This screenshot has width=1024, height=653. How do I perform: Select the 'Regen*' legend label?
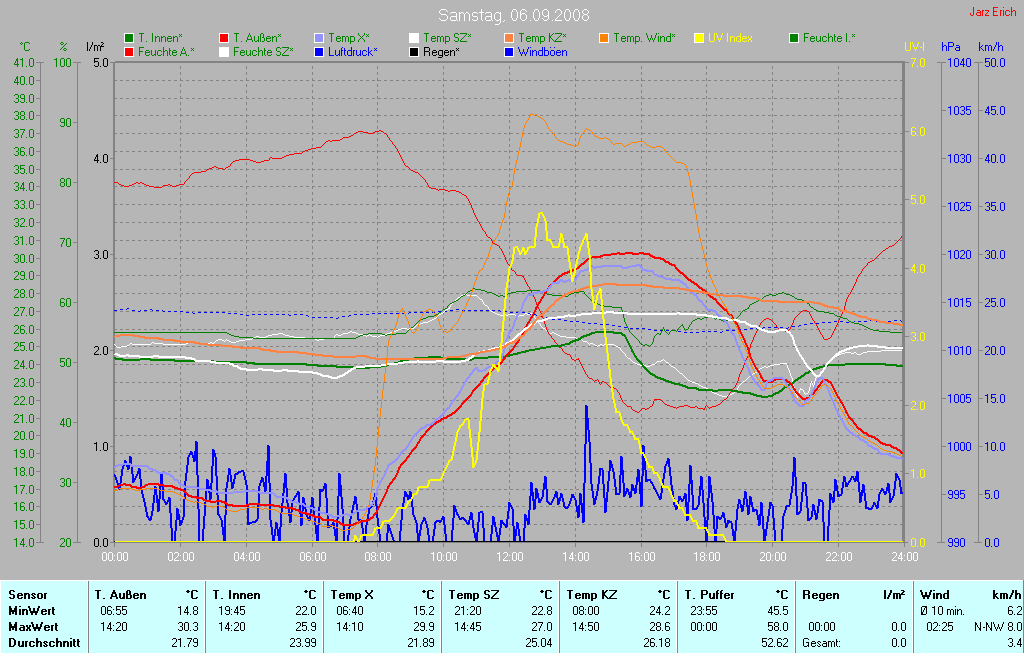(441, 52)
